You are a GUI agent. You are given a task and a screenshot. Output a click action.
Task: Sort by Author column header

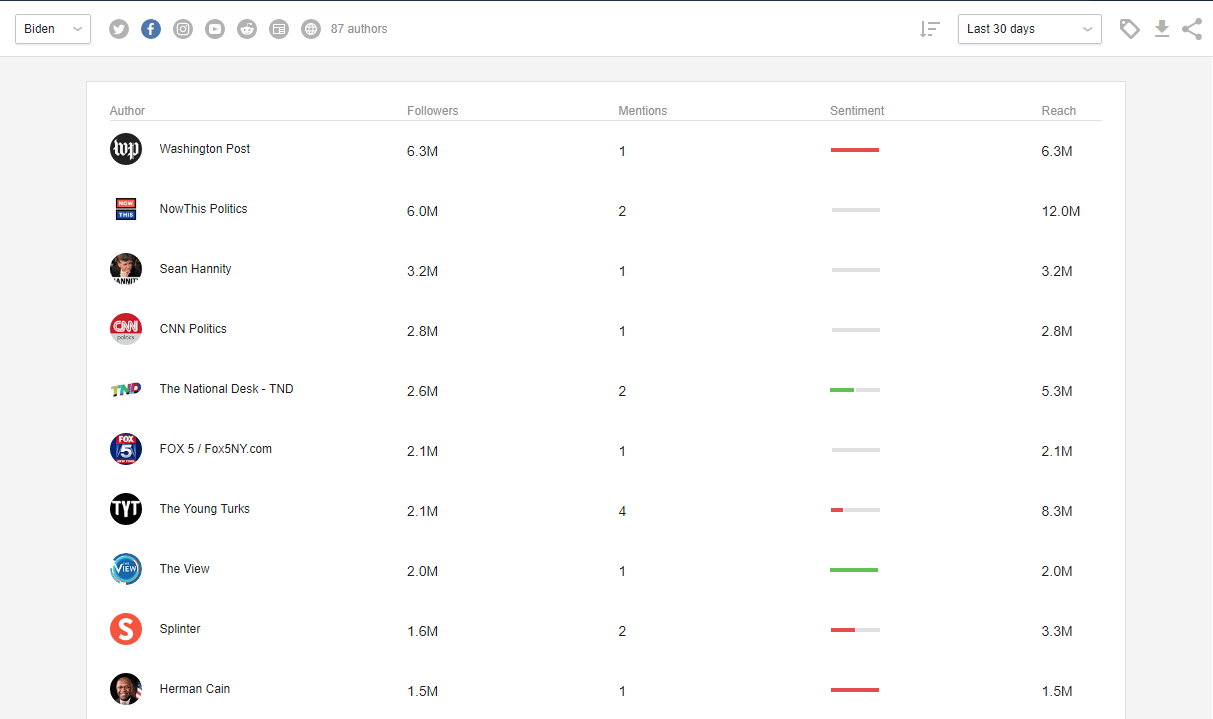click(127, 111)
